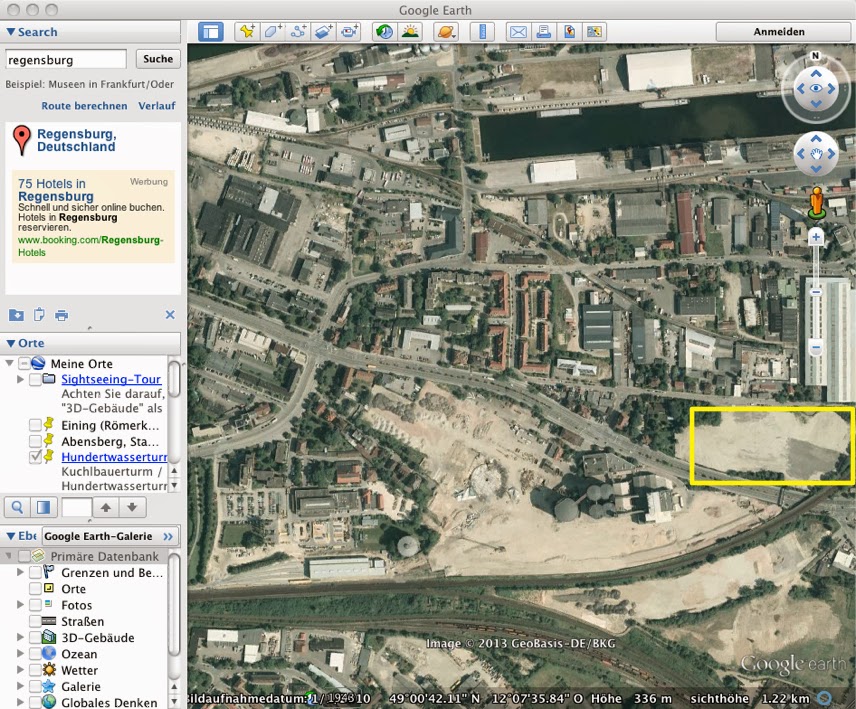Add an image overlay from the toolbar
Image resolution: width=856 pixels, height=709 pixels.
pos(323,32)
